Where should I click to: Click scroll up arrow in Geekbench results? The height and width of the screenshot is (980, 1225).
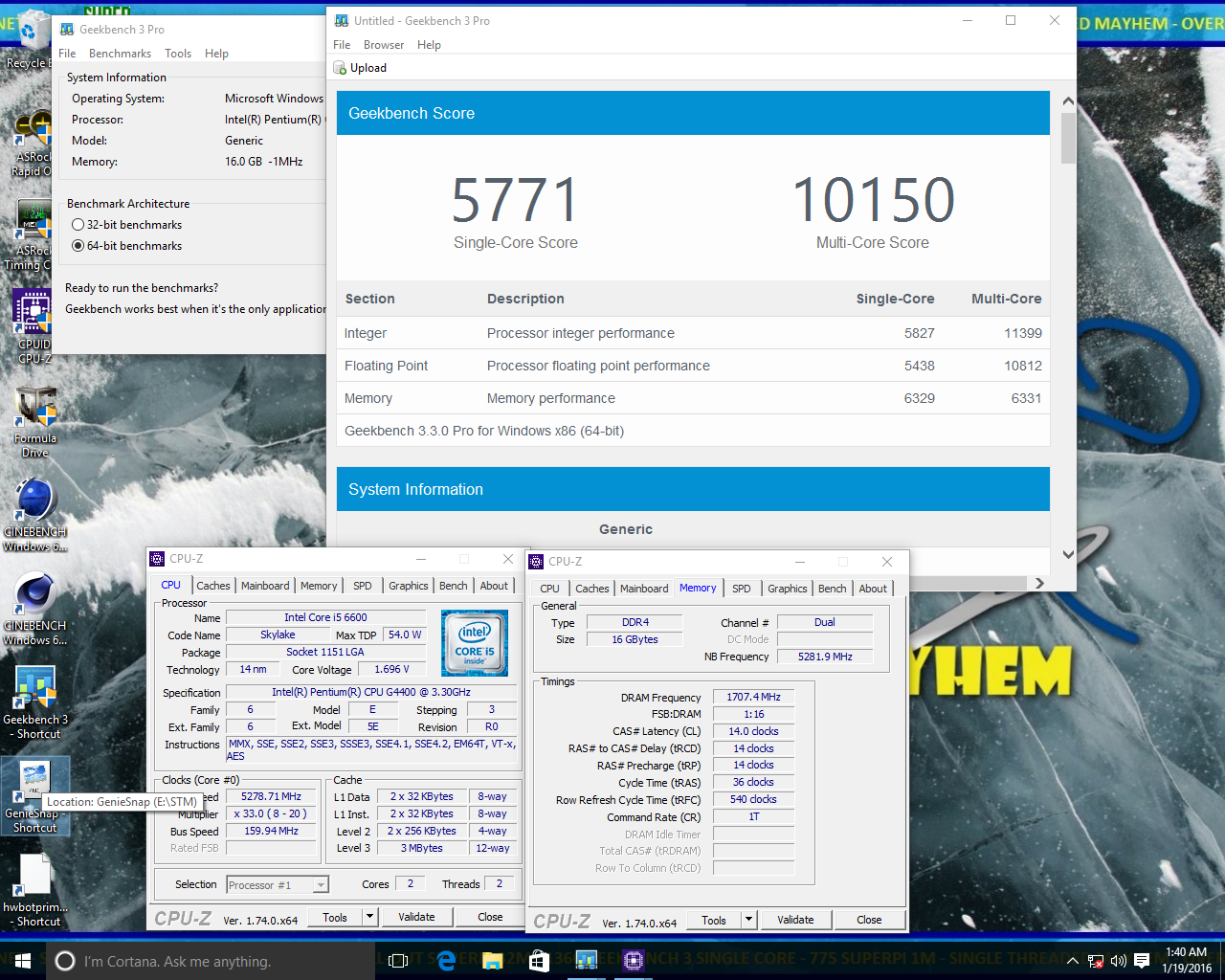pyautogui.click(x=1068, y=101)
